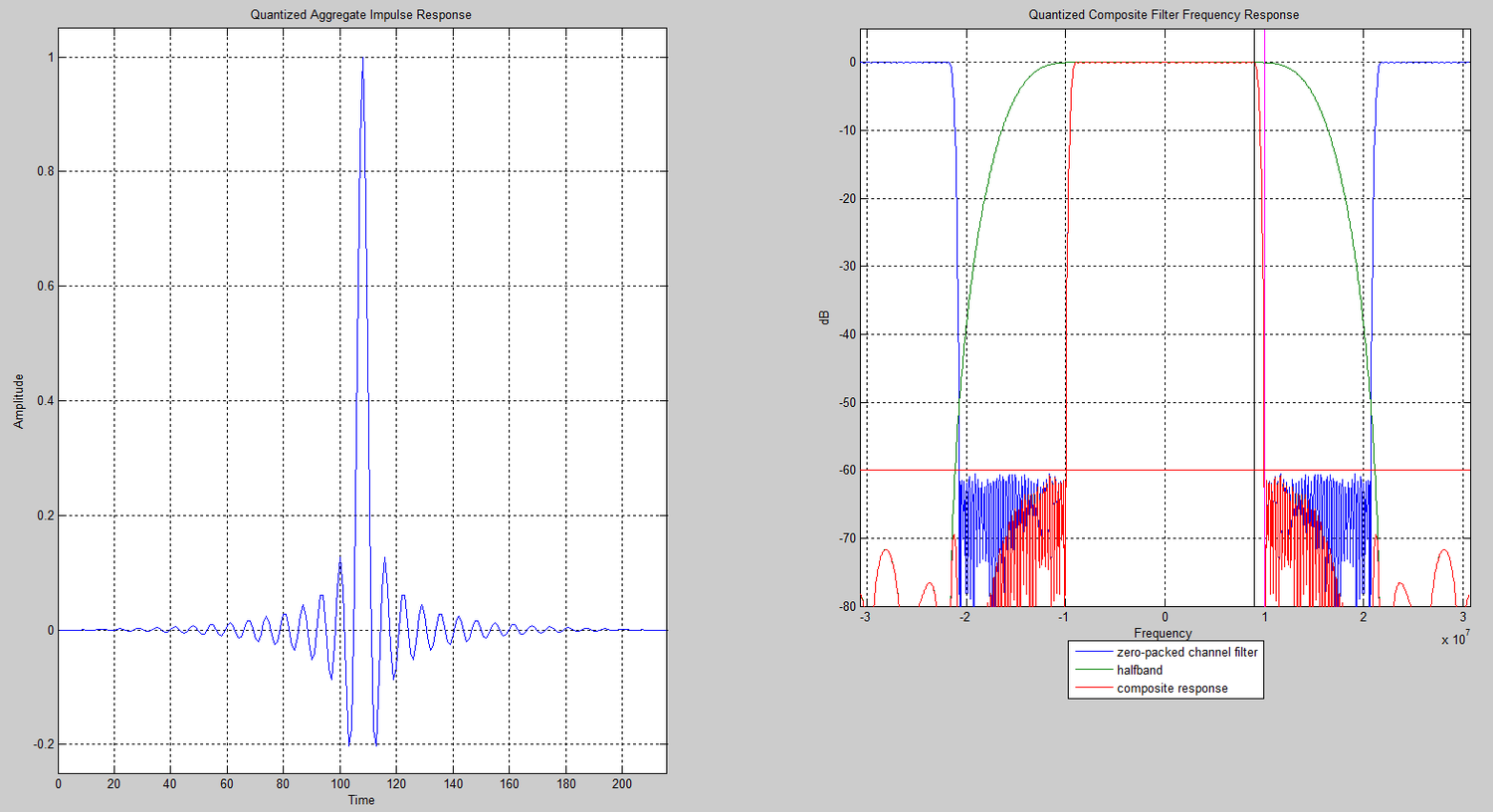Image resolution: width=1493 pixels, height=812 pixels.
Task: Click the Time axis tick label '20'
Action: 113,784
